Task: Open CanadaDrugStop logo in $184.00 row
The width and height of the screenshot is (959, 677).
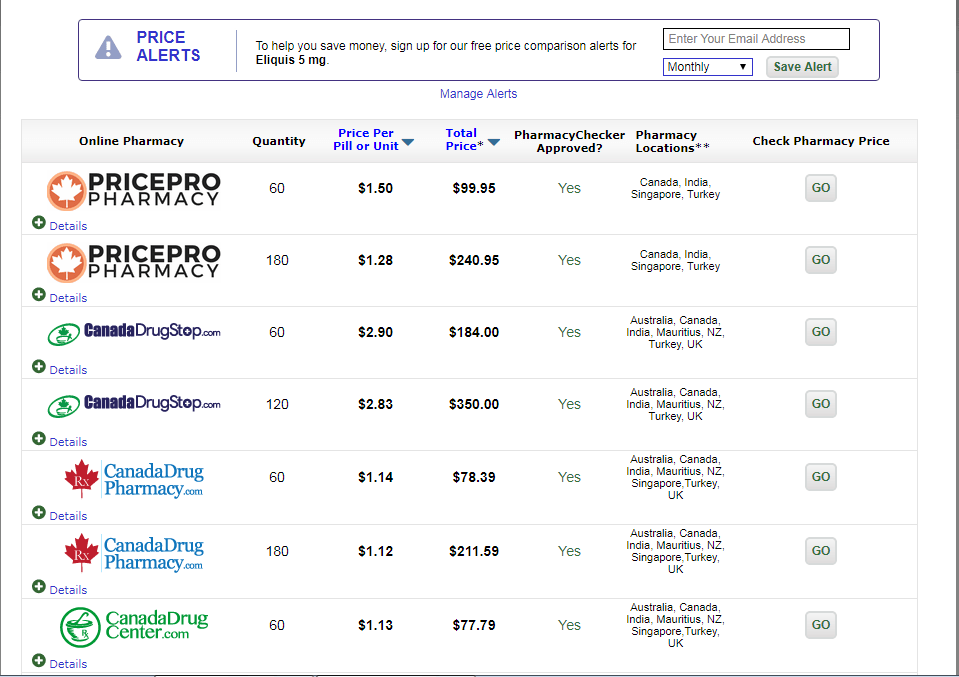Action: tap(134, 333)
